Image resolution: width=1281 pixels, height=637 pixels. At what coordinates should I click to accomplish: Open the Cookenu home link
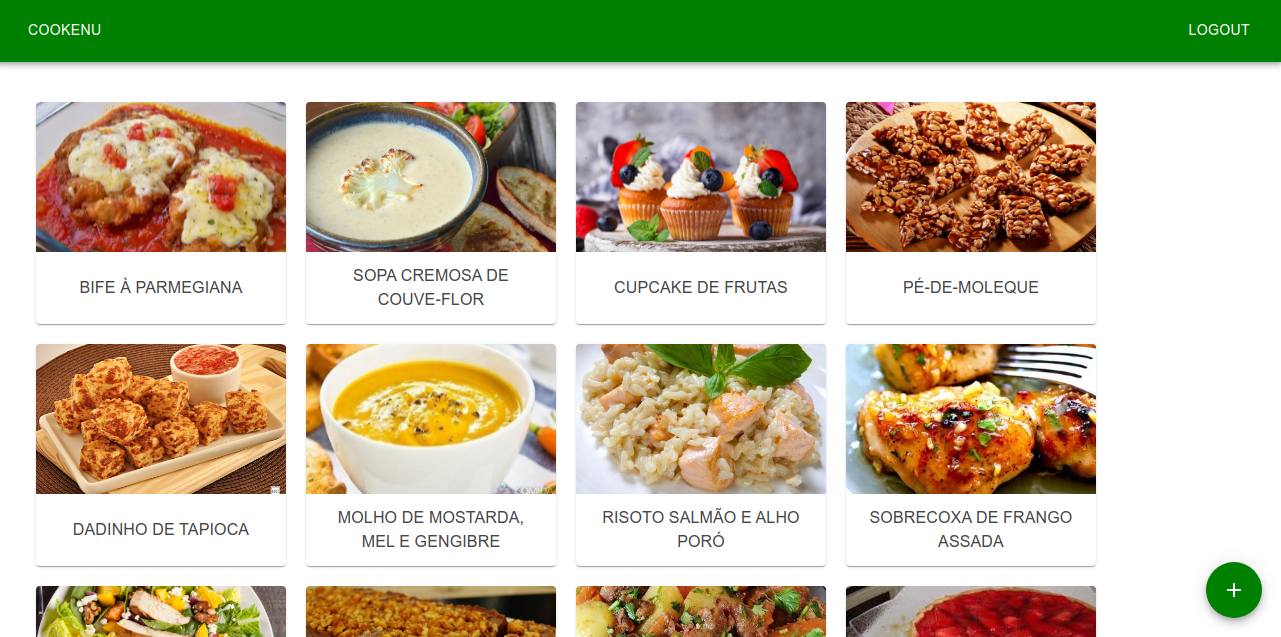[x=64, y=30]
